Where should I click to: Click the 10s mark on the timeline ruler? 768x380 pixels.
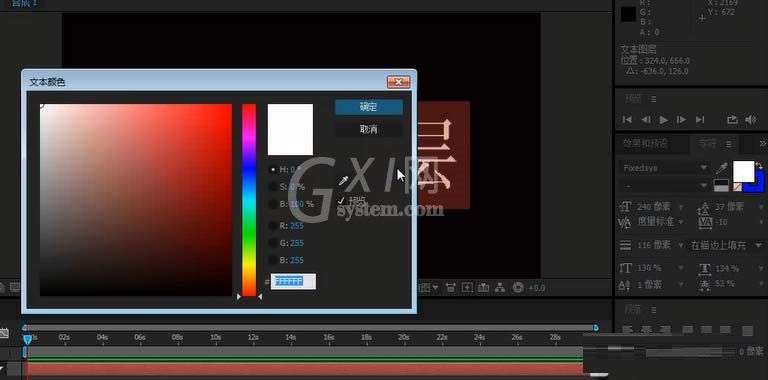pyautogui.click(x=215, y=337)
